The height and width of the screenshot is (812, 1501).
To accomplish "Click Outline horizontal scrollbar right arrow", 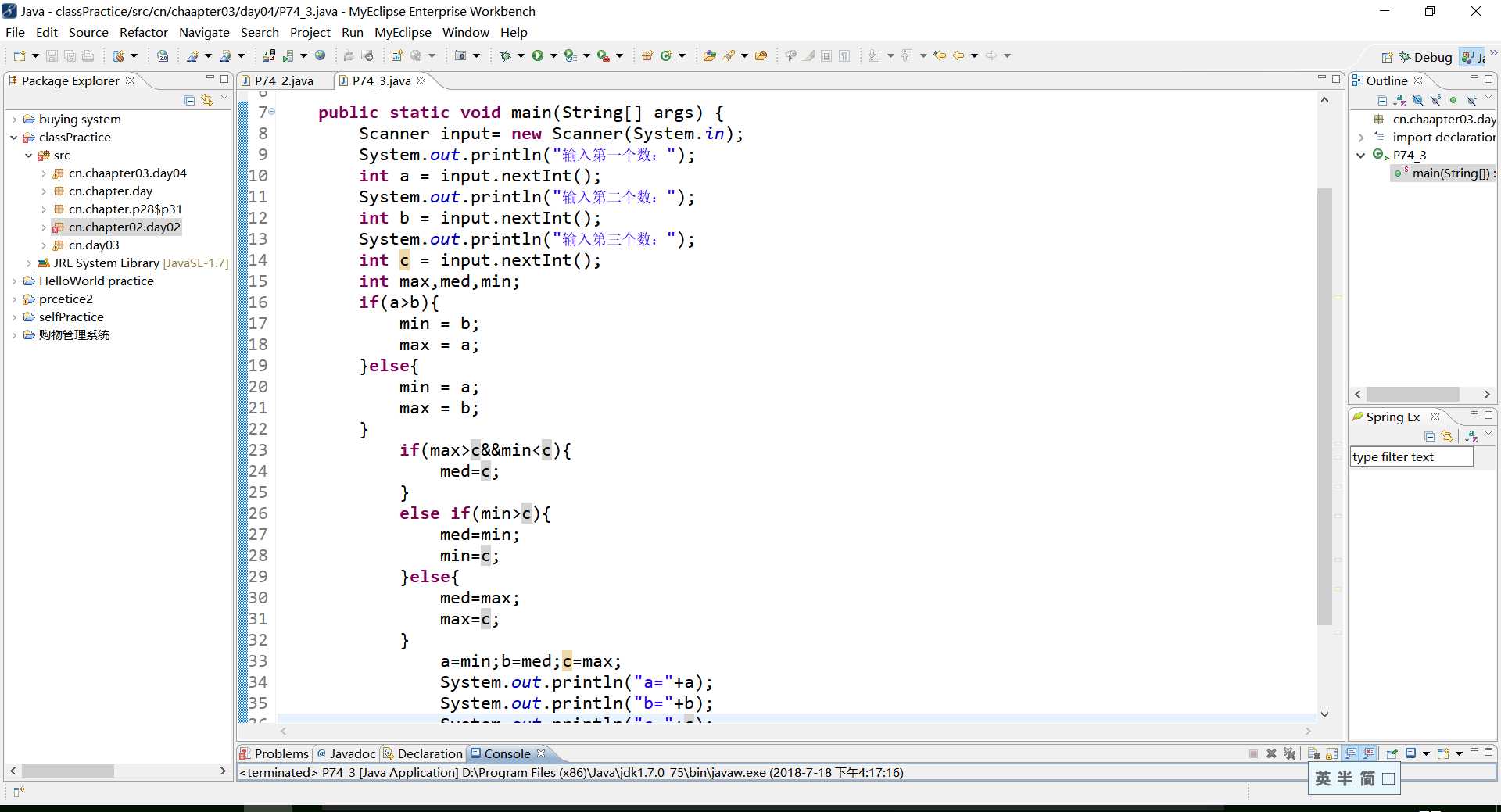I will click(1487, 395).
